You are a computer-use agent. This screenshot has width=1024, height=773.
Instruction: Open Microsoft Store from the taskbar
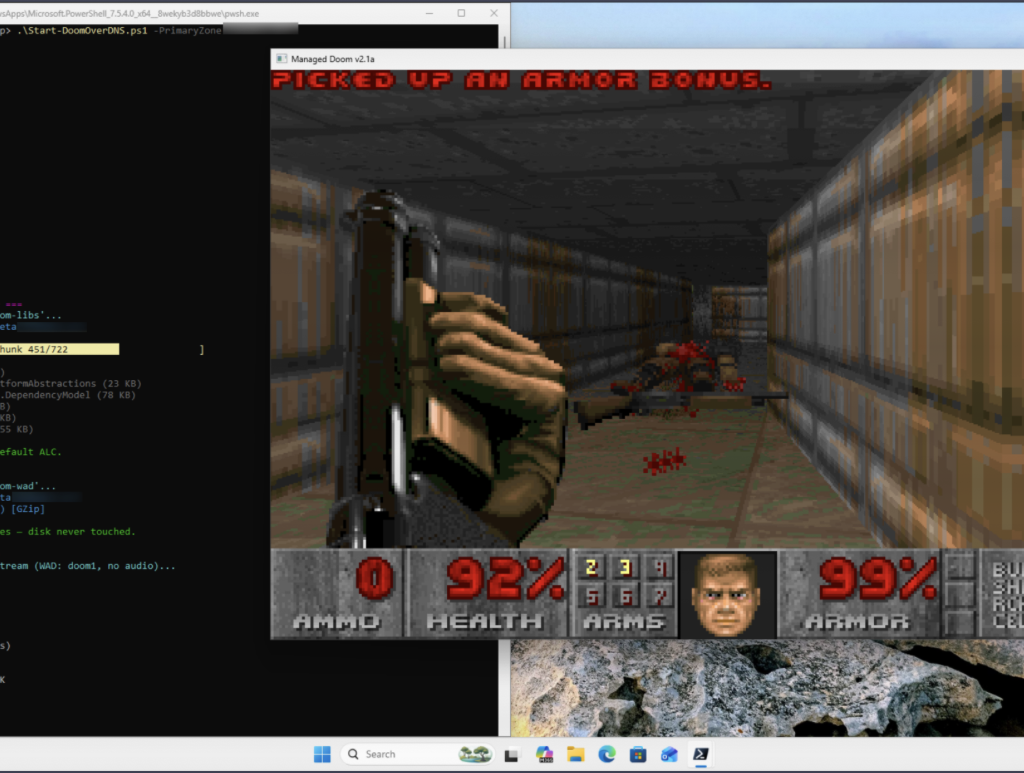[x=638, y=755]
